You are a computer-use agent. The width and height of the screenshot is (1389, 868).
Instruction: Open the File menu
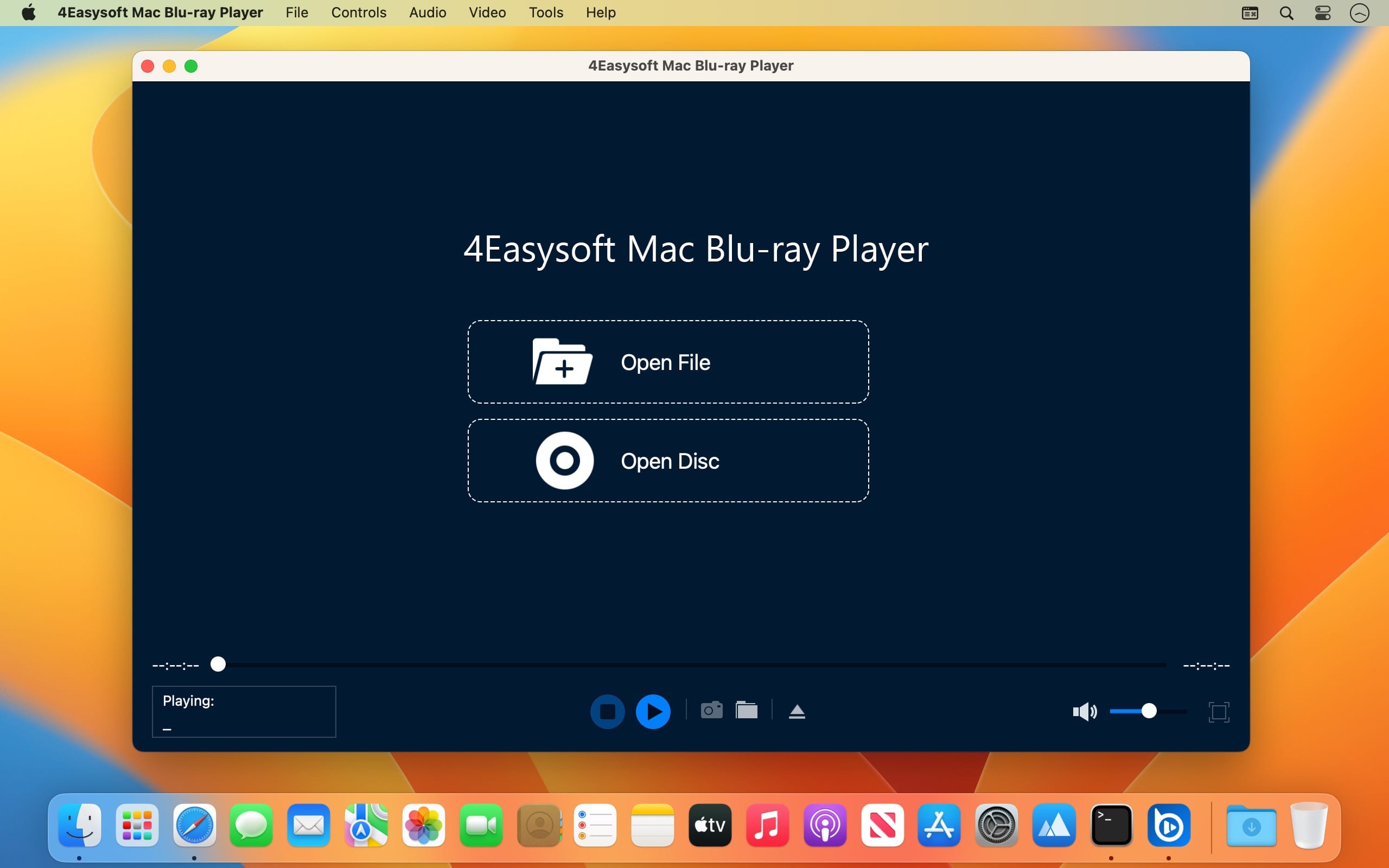pos(297,12)
